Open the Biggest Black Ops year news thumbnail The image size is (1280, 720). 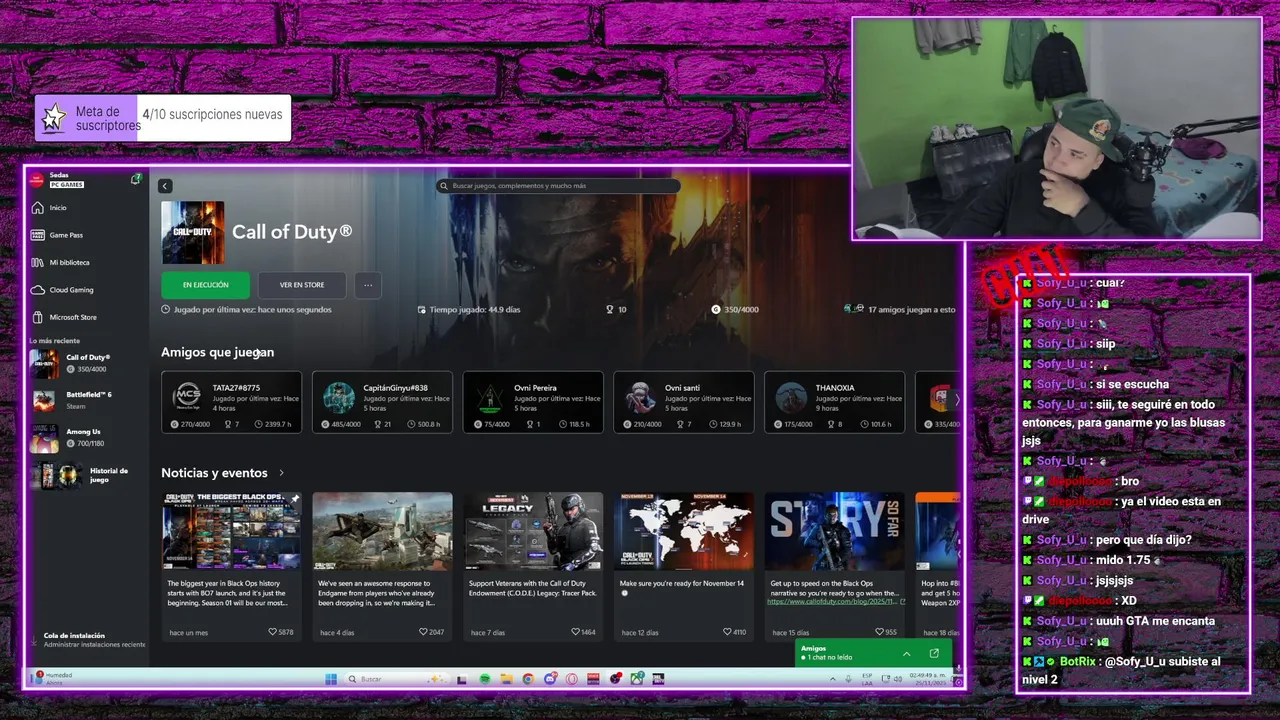pos(231,531)
